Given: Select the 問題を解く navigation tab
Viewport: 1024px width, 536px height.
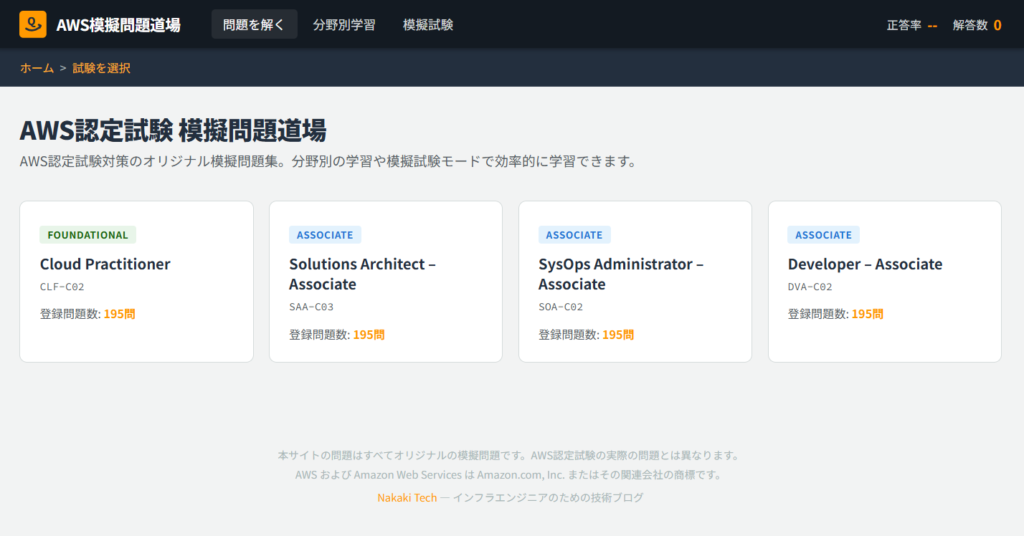Looking at the screenshot, I should 254,25.
